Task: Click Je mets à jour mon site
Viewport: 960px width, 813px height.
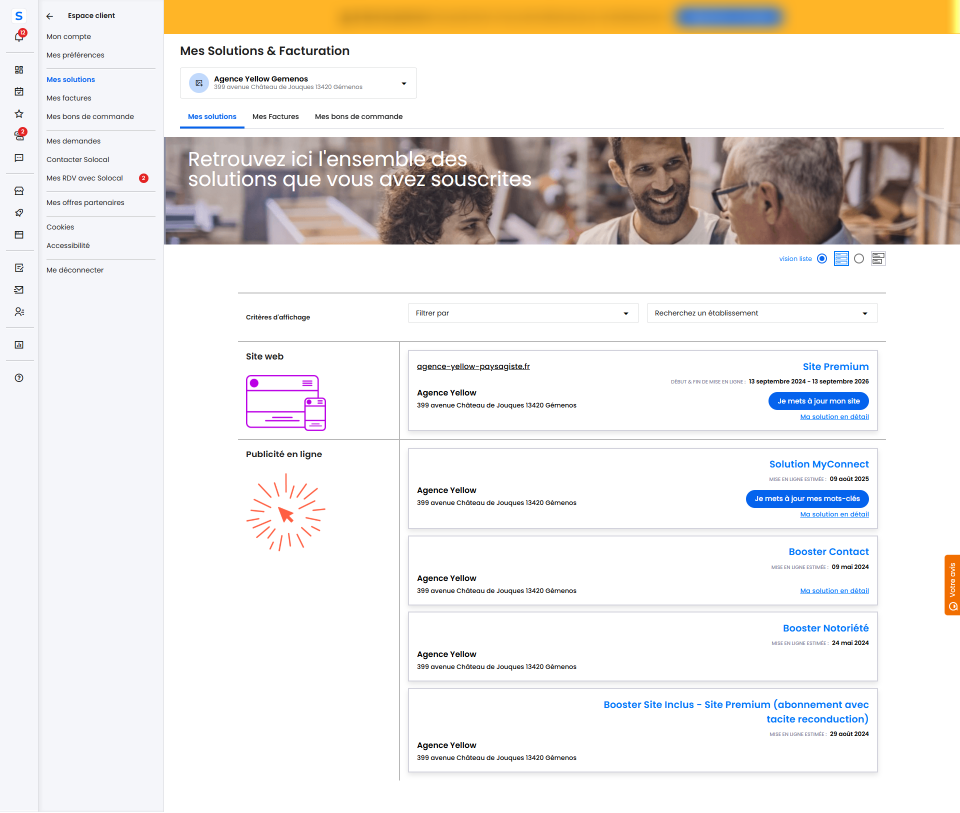Action: pyautogui.click(x=818, y=401)
